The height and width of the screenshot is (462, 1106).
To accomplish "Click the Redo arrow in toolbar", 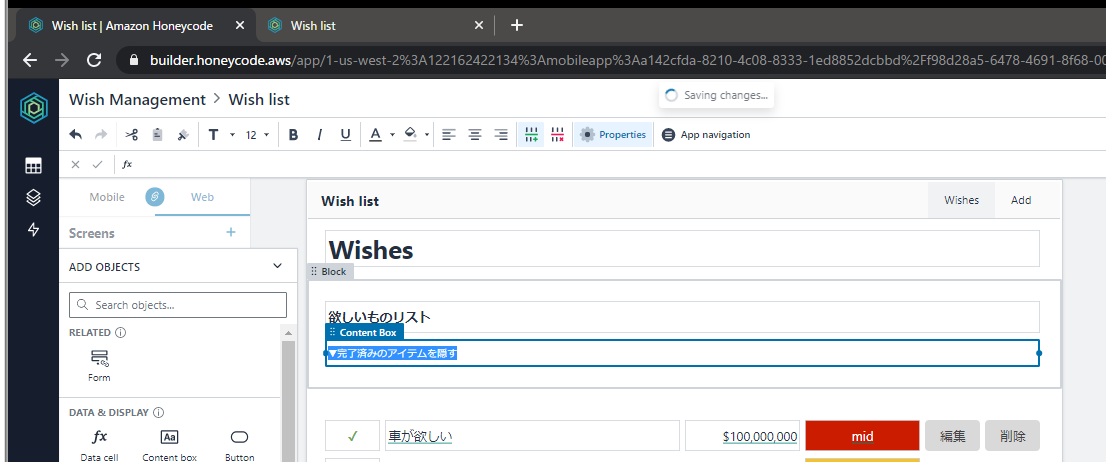I will coord(101,135).
